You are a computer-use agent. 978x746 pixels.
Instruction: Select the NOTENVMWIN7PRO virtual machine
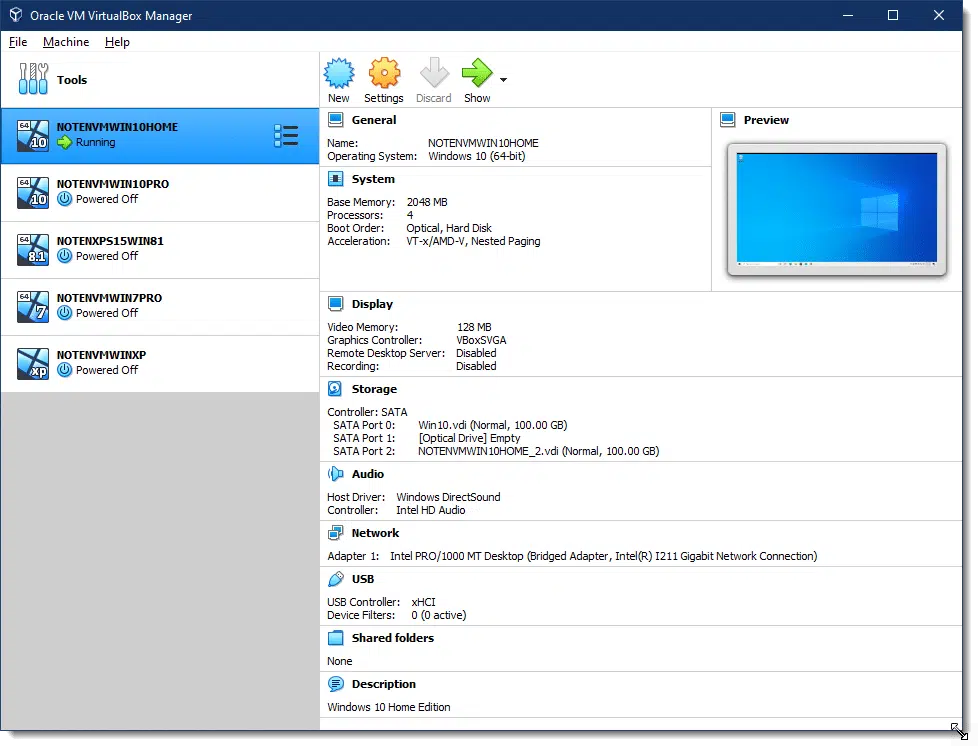[160, 307]
